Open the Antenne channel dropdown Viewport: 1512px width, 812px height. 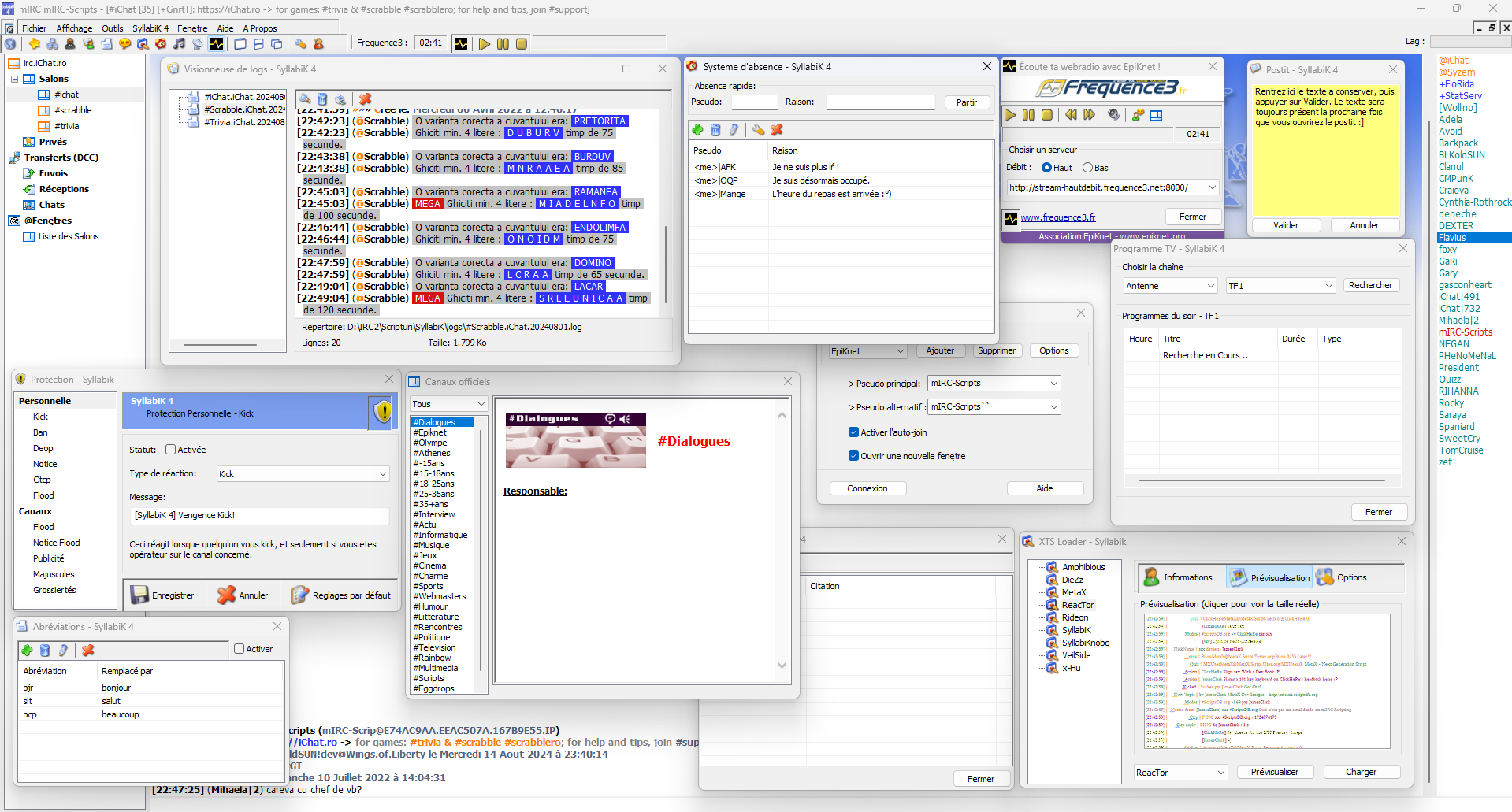tap(1172, 286)
